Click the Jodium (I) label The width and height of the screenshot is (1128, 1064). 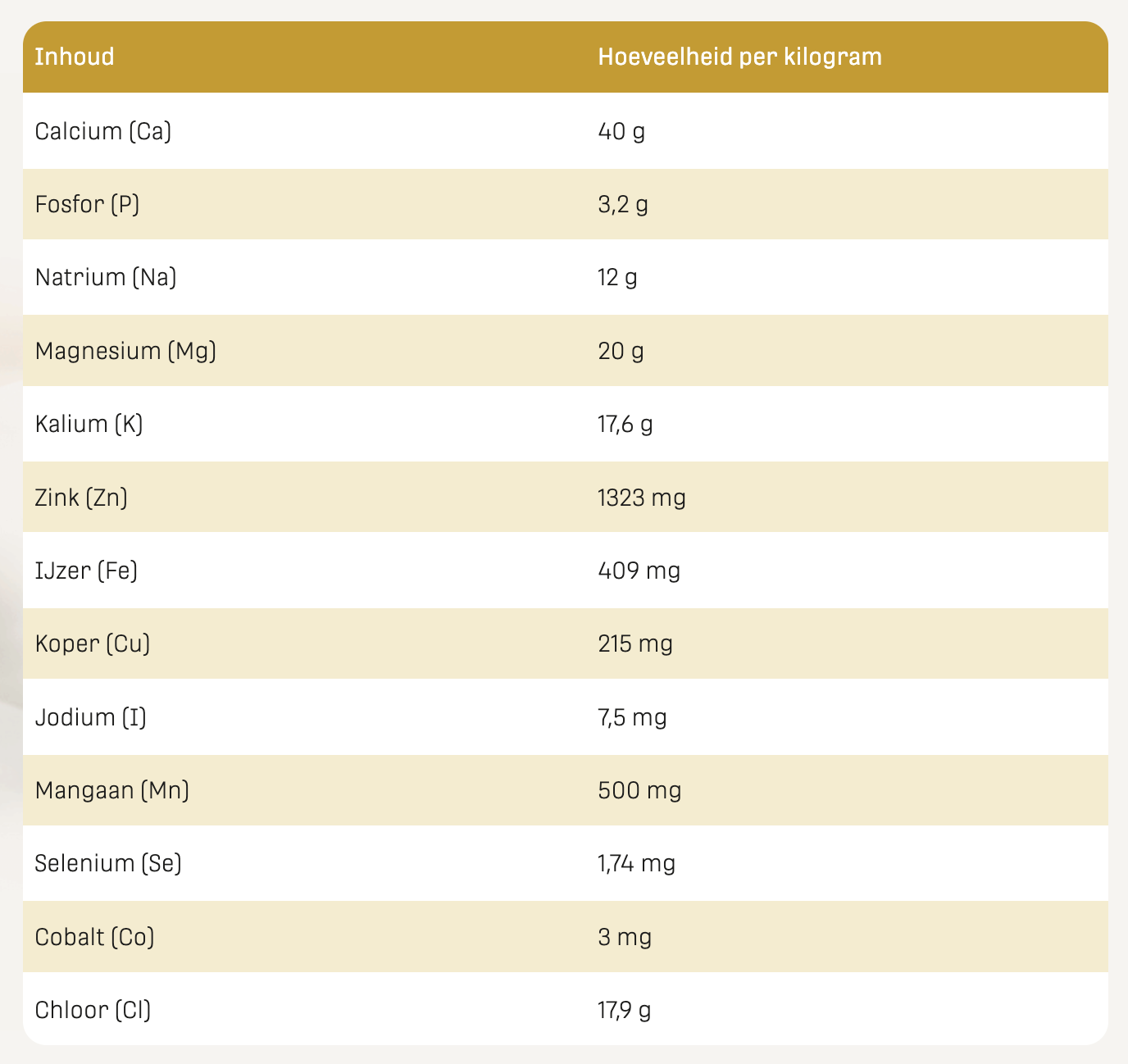[x=91, y=717]
